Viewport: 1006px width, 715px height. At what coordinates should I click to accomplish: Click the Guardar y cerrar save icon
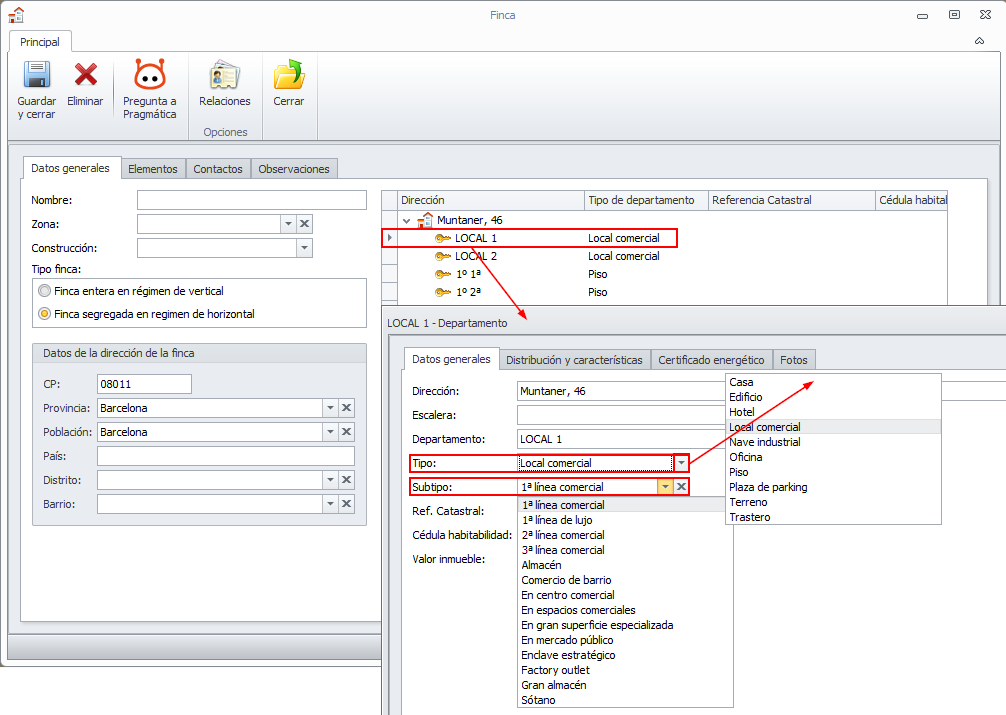36,76
